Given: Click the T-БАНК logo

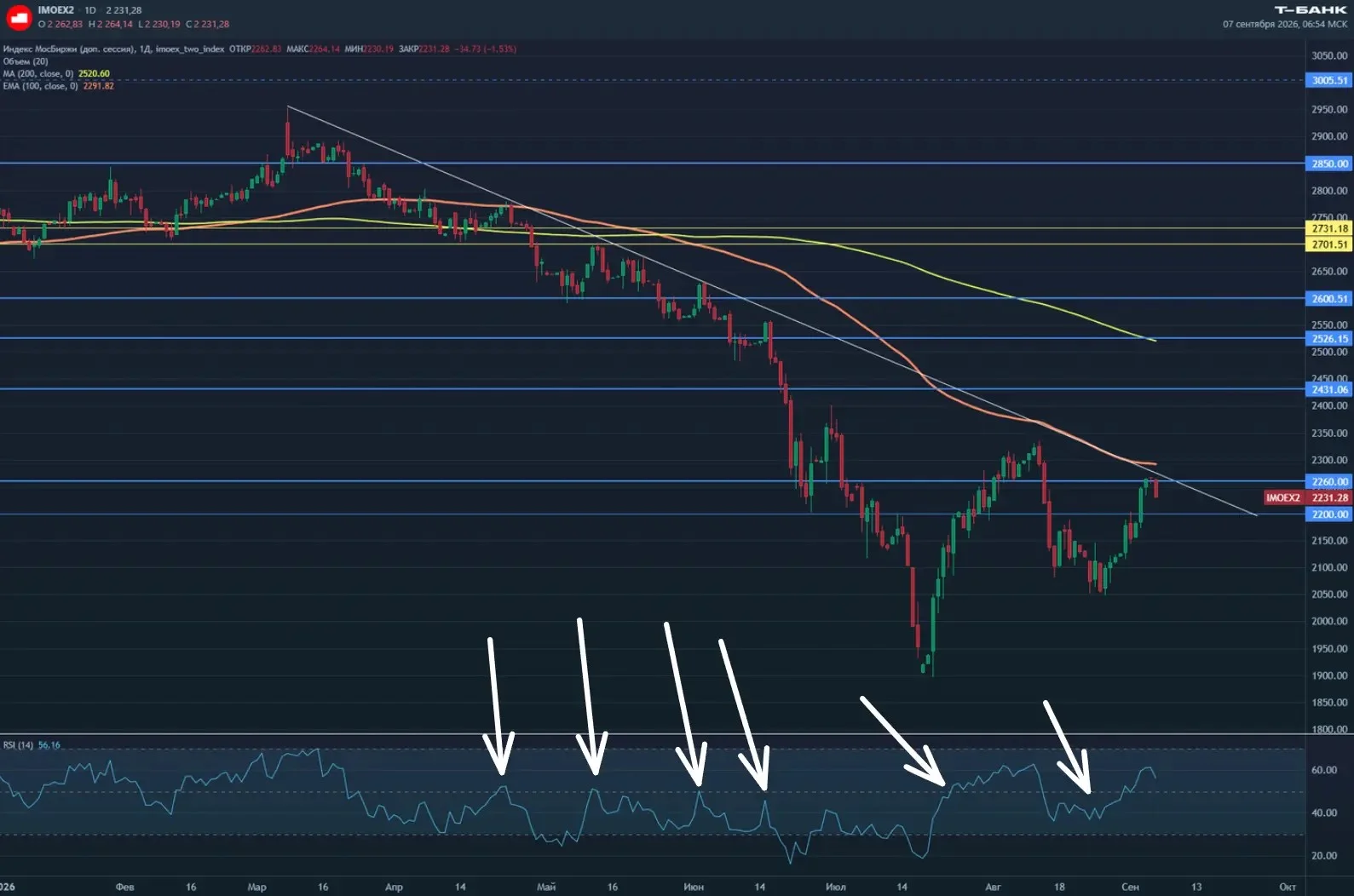Looking at the screenshot, I should pyautogui.click(x=1311, y=10).
